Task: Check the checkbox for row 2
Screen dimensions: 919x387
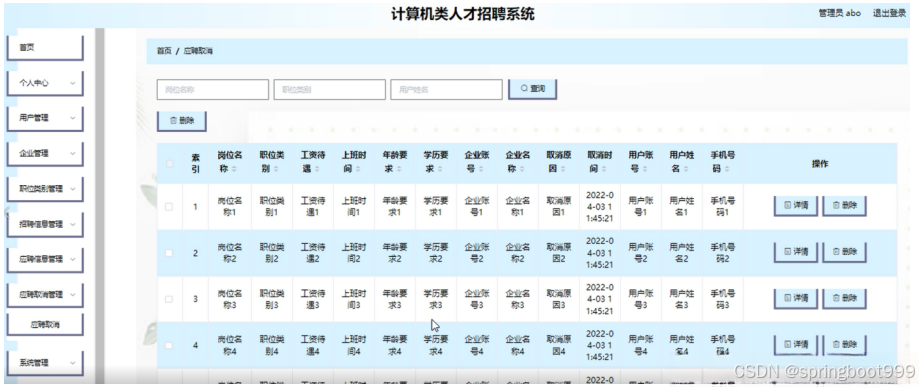Action: click(x=169, y=253)
